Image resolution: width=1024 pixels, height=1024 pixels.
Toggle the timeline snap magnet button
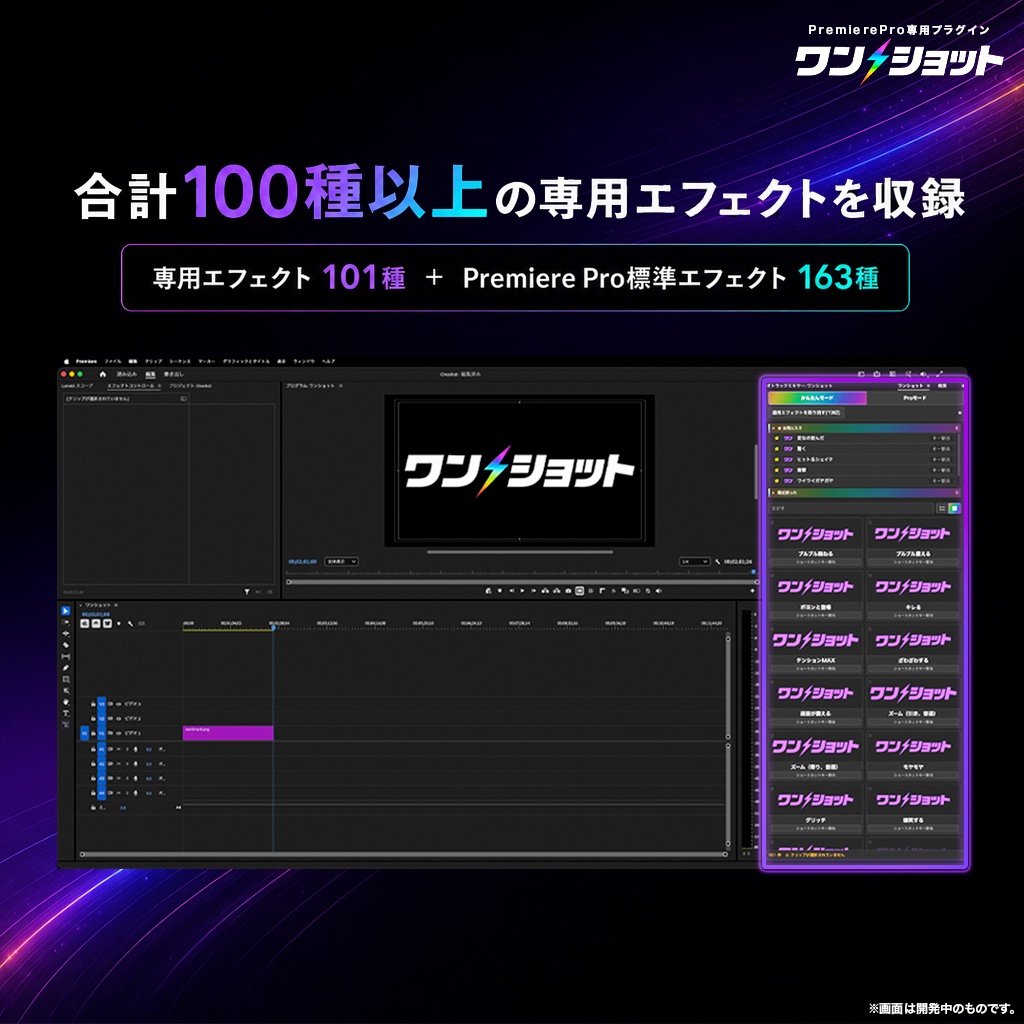tap(96, 624)
